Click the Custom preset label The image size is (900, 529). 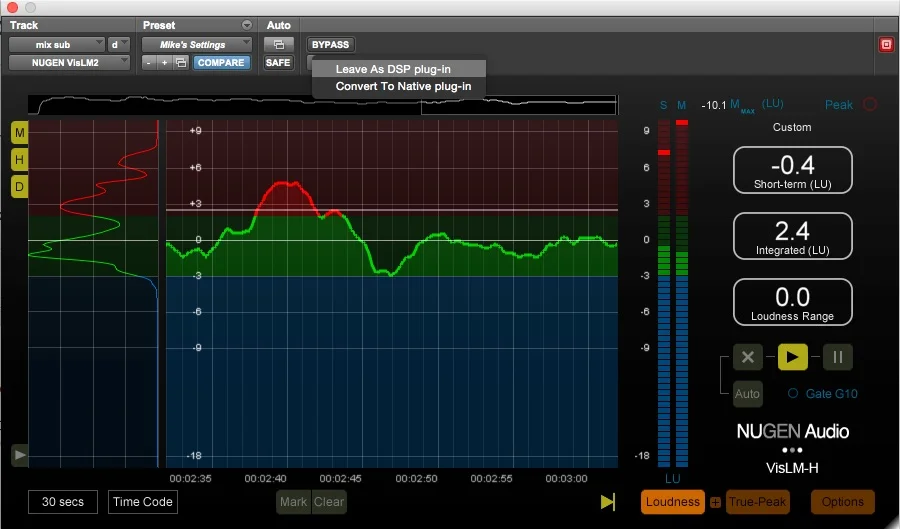[792, 127]
